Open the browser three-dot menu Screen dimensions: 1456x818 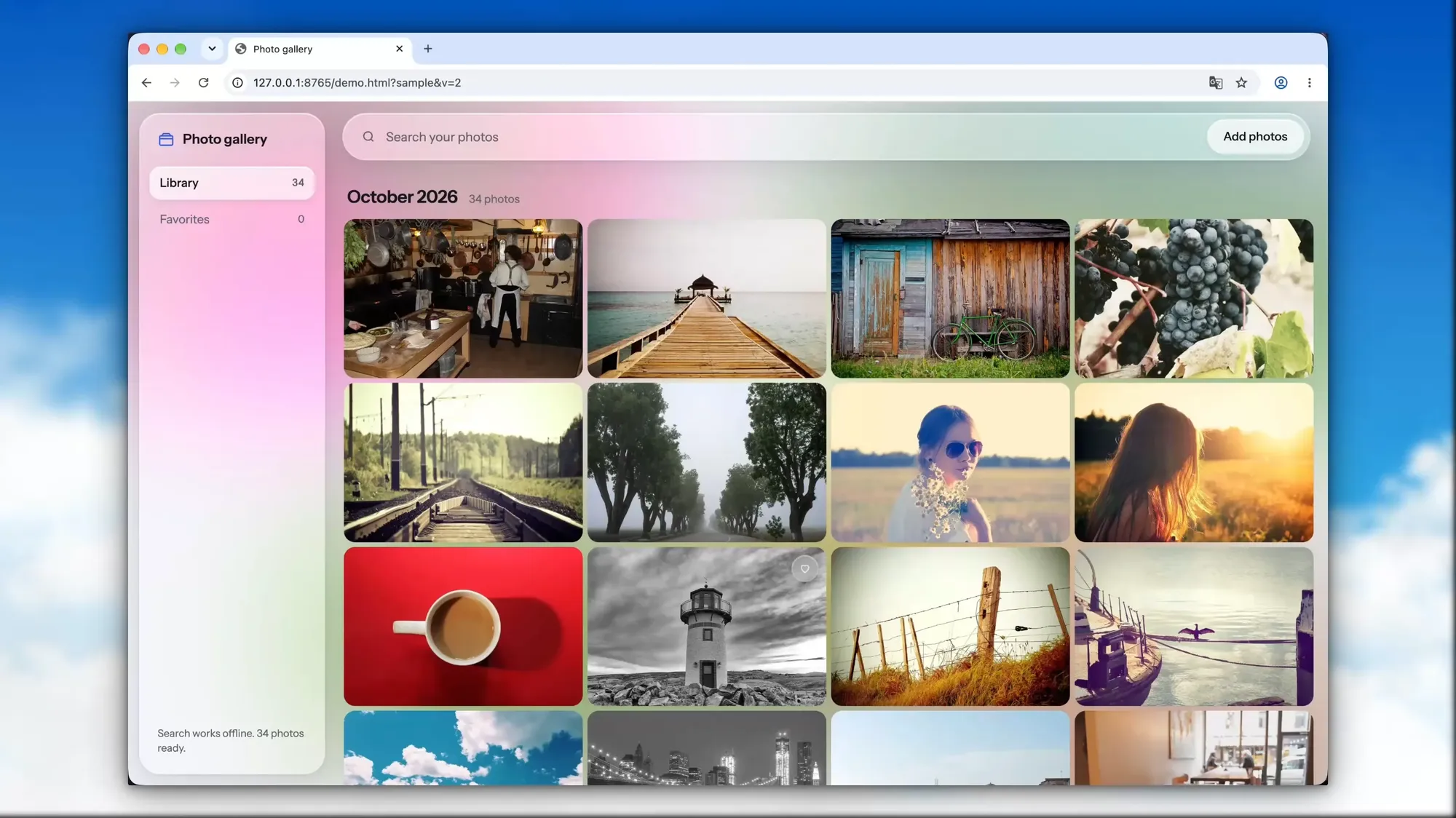click(1309, 83)
